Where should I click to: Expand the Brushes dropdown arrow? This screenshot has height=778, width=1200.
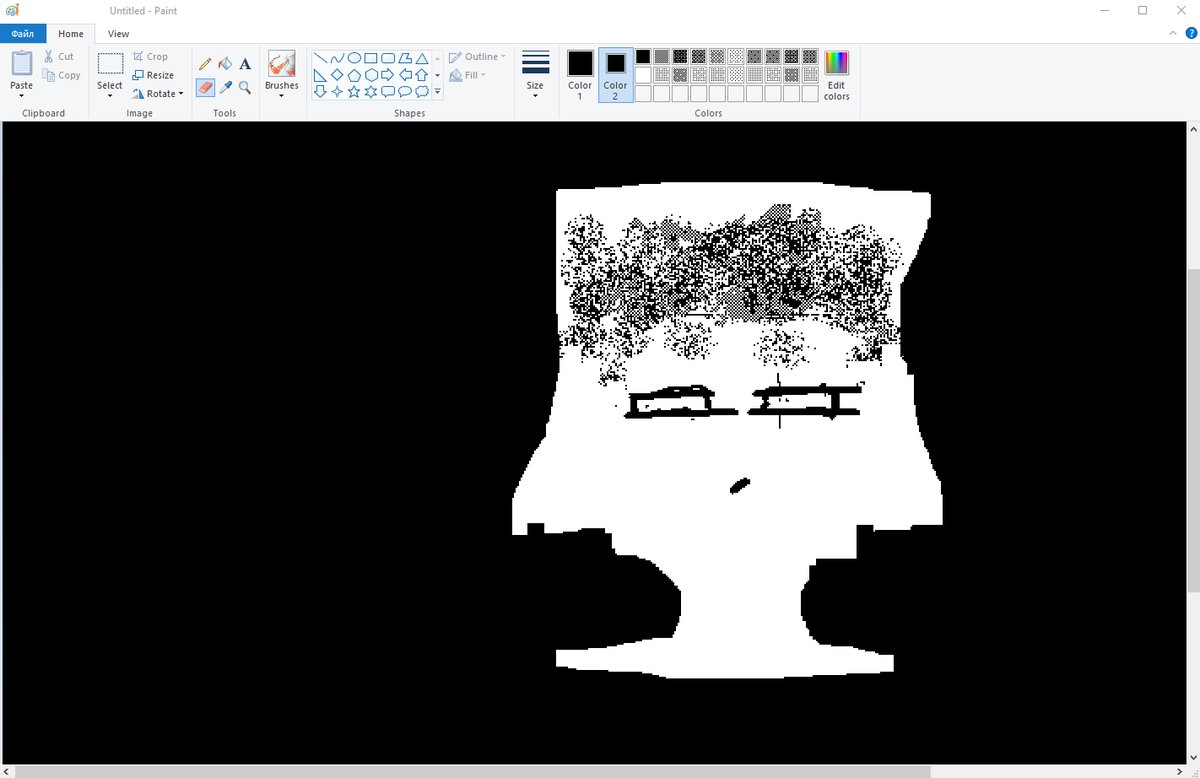(282, 96)
